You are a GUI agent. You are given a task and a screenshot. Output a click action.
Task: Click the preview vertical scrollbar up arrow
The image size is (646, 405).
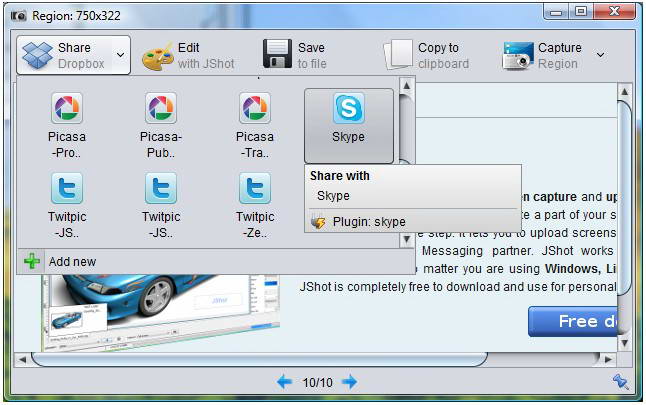pos(625,91)
